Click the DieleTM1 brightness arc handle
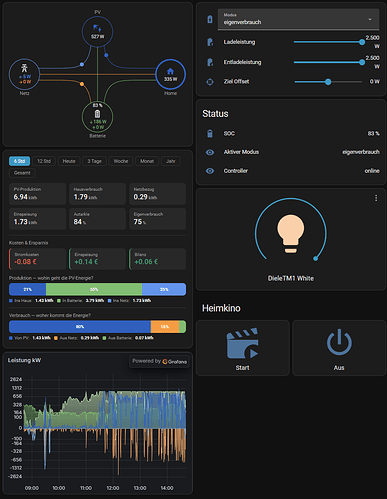Screen dimensions: 387x499 coord(315,258)
